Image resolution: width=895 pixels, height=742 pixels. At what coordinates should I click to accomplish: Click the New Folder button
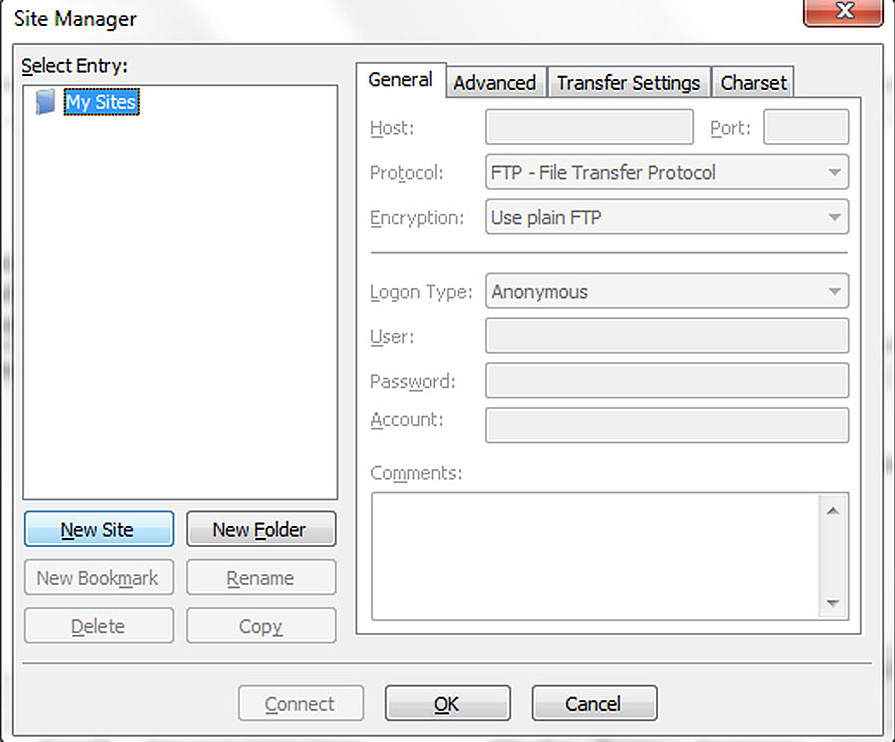pos(260,530)
